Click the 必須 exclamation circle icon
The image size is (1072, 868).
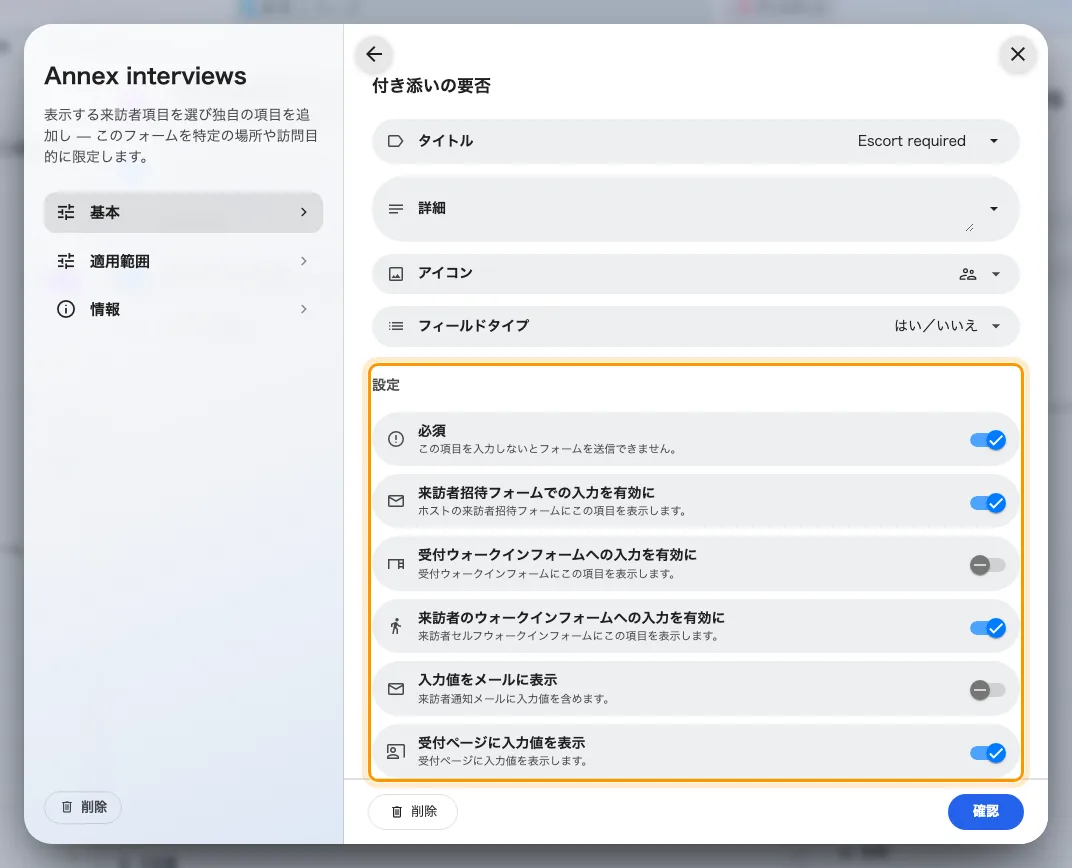(395, 439)
